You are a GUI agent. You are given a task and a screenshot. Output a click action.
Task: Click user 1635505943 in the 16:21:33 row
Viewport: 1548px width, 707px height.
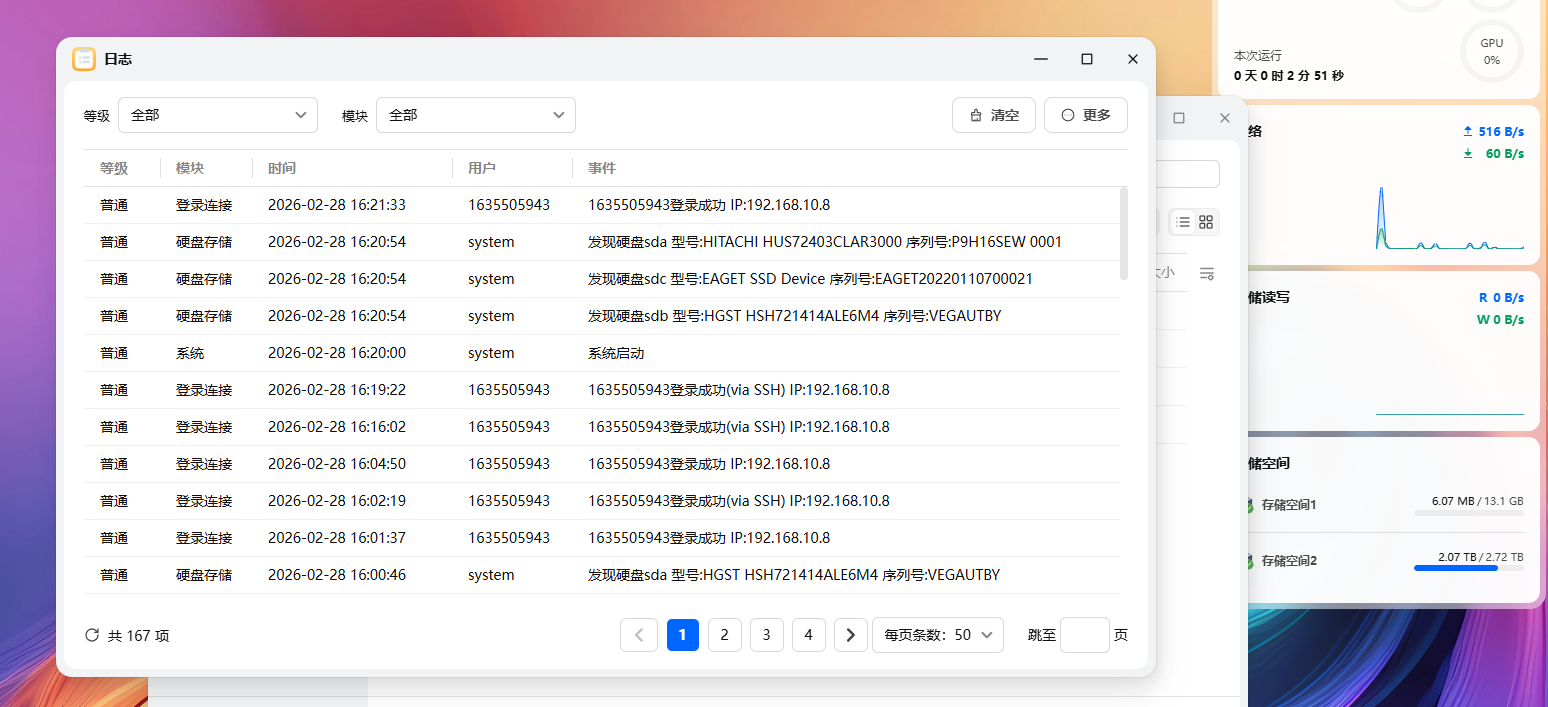(x=509, y=205)
